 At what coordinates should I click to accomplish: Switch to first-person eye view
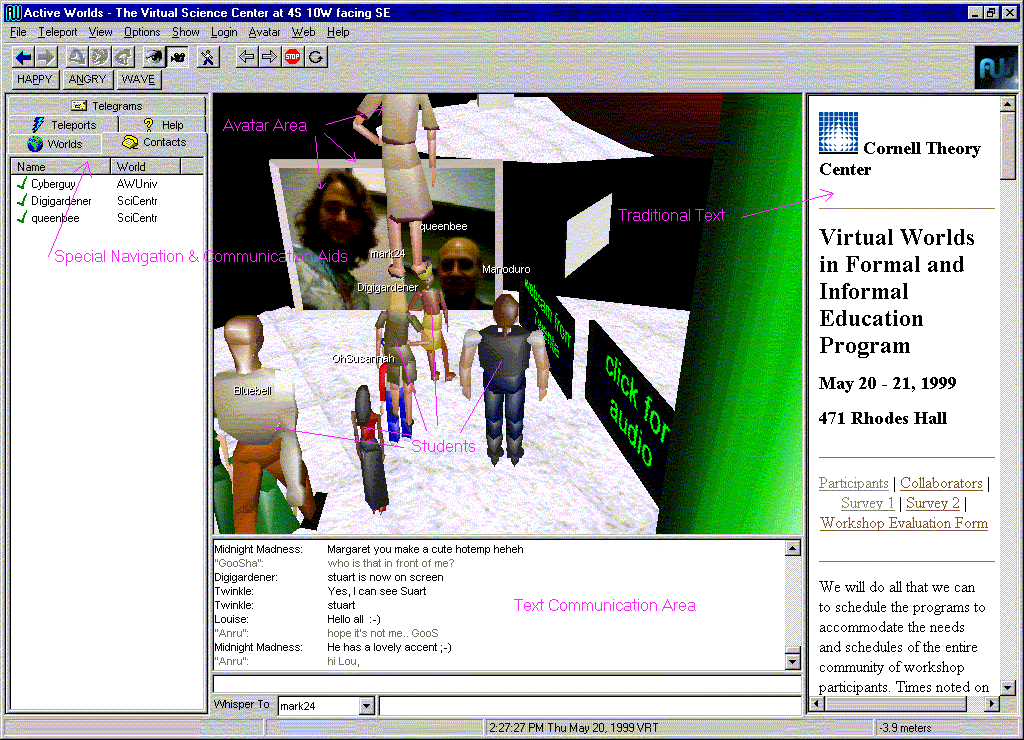154,57
